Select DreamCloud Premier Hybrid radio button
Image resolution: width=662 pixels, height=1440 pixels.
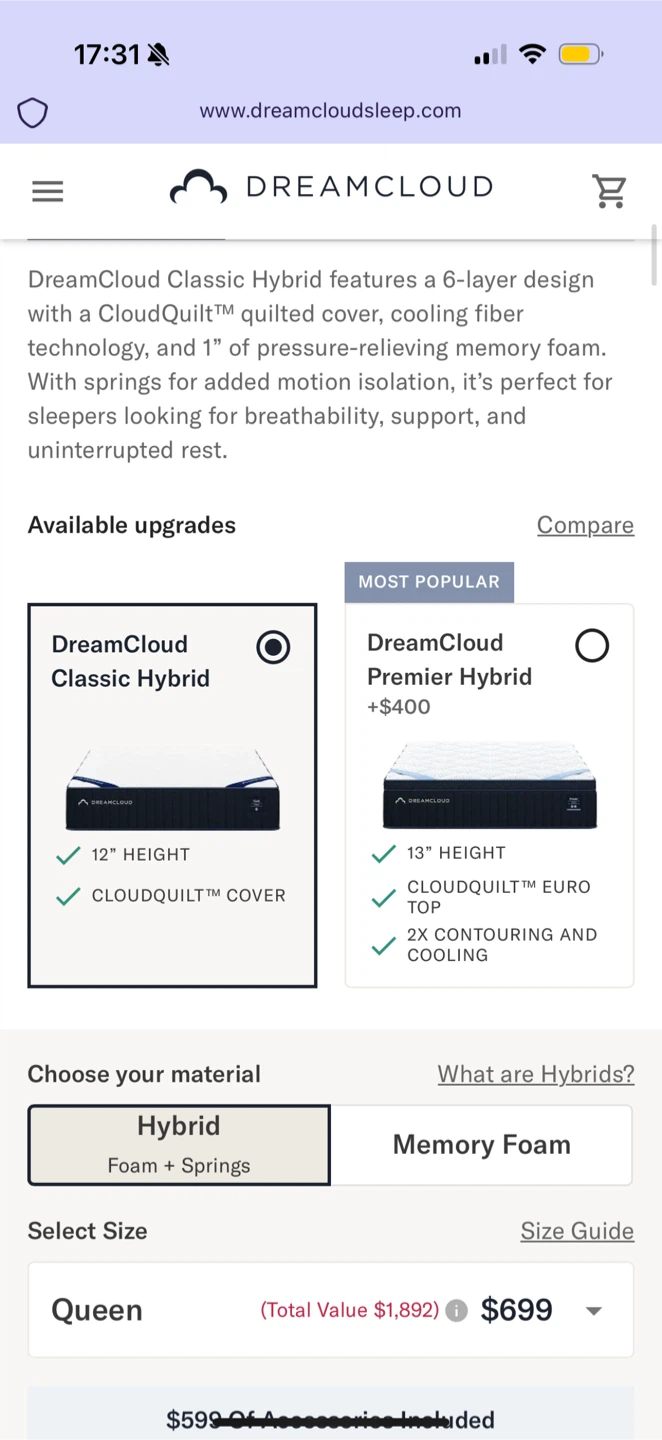pos(591,646)
